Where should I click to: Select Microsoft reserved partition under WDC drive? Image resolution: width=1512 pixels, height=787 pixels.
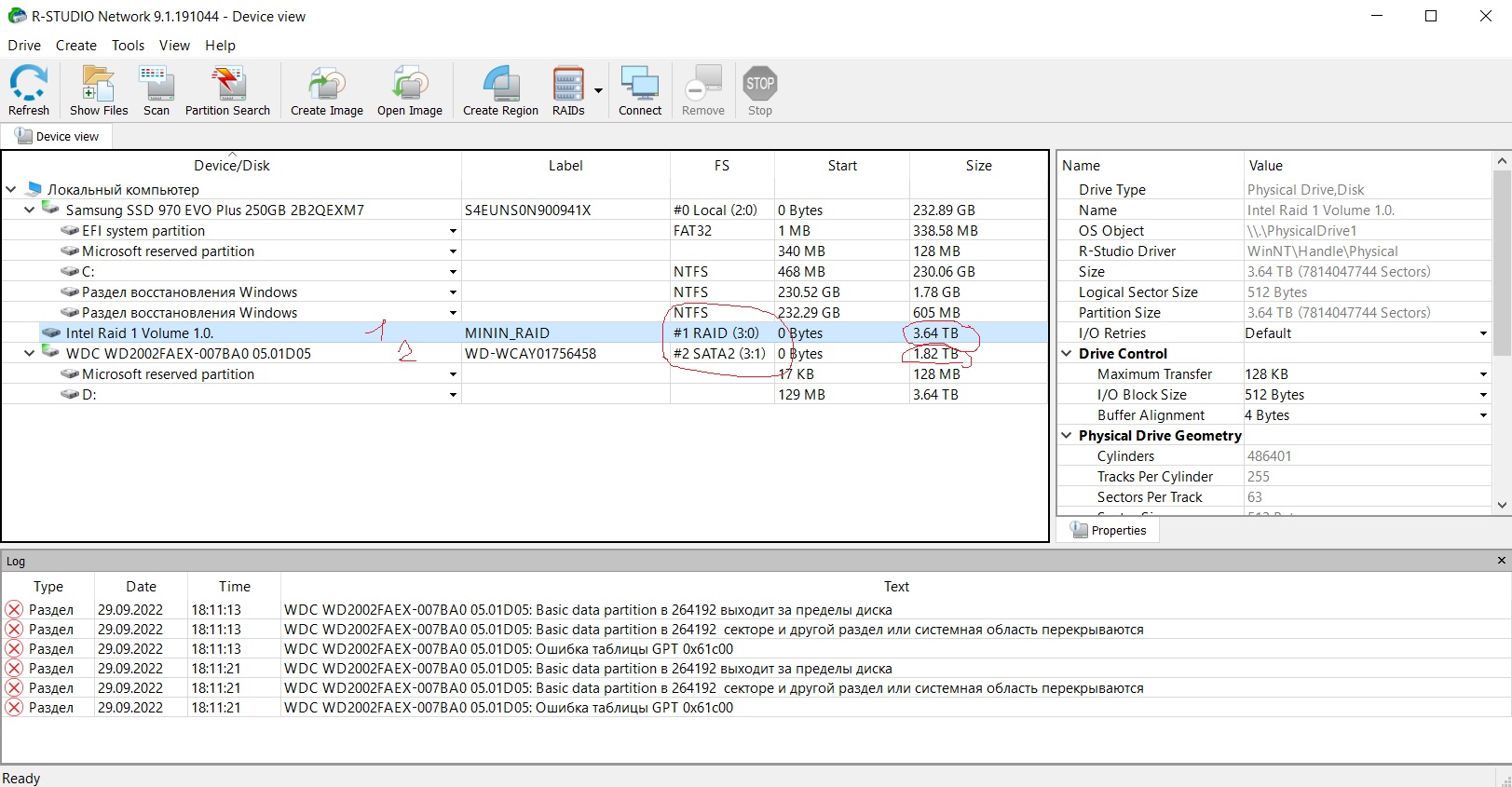point(168,373)
